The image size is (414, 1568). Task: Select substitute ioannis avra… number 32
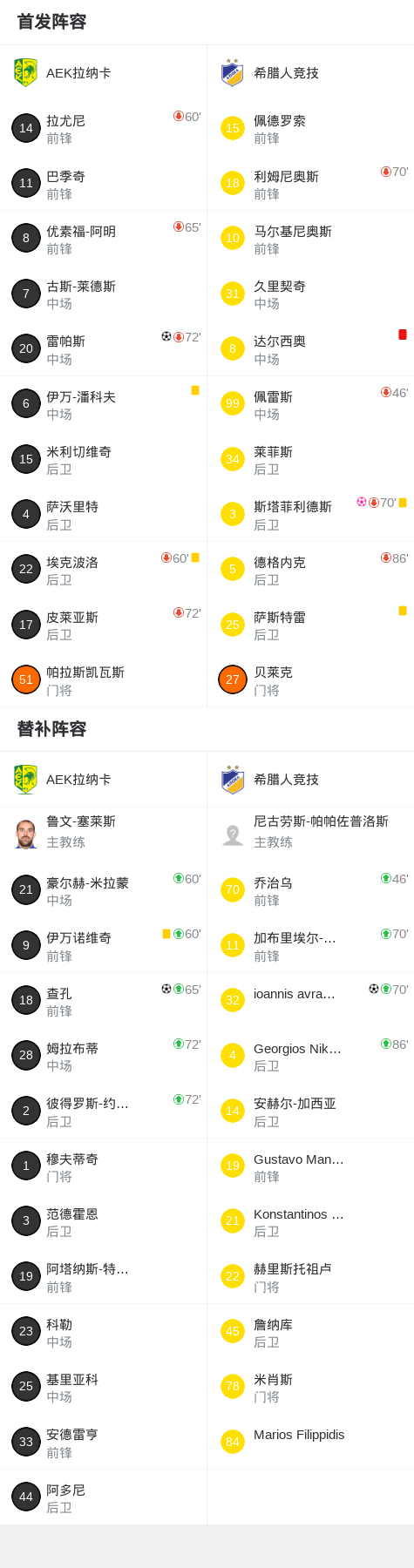click(x=310, y=1000)
